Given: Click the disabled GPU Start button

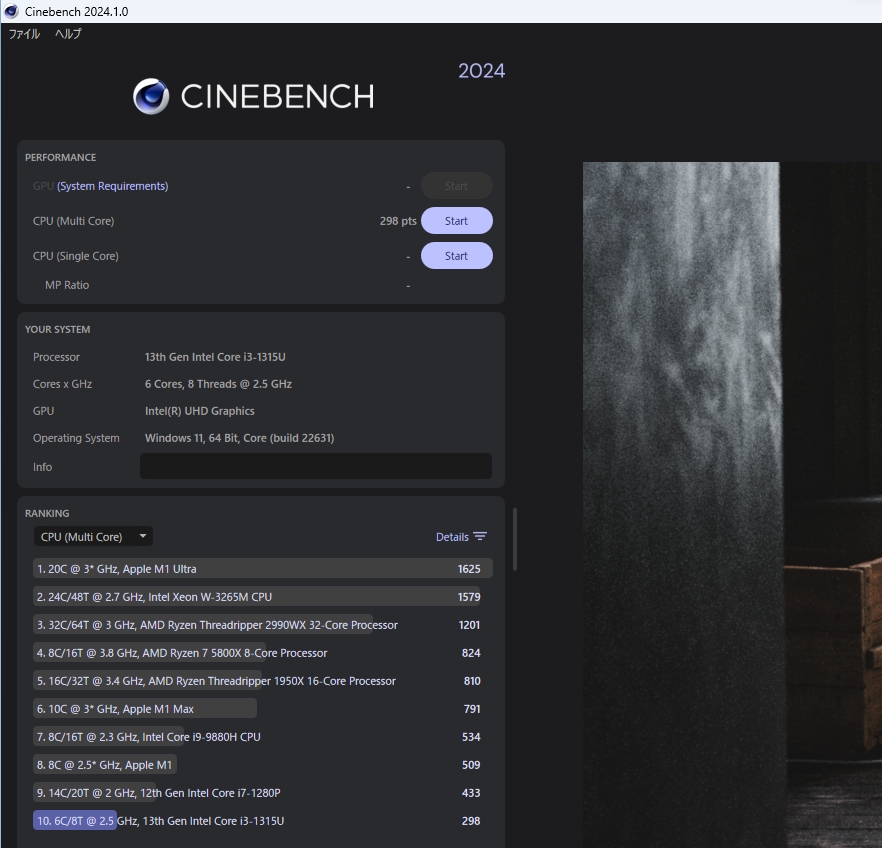Looking at the screenshot, I should click(457, 186).
